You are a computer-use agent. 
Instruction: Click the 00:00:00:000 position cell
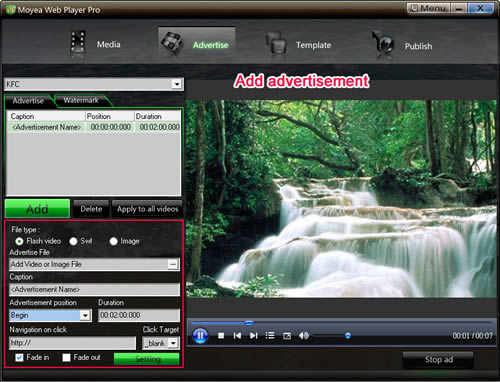110,127
